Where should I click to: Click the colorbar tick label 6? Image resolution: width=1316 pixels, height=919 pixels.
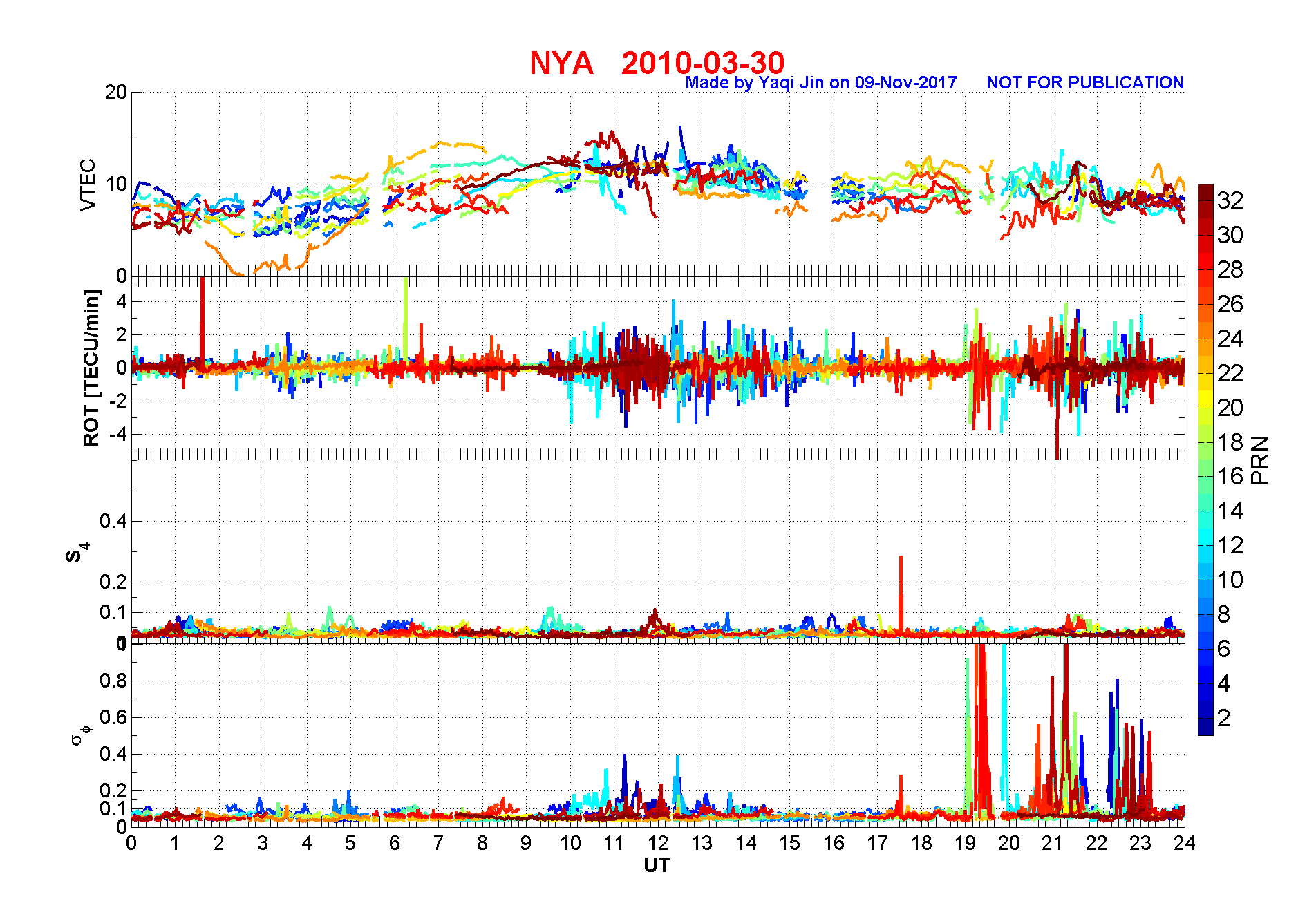(x=1223, y=649)
